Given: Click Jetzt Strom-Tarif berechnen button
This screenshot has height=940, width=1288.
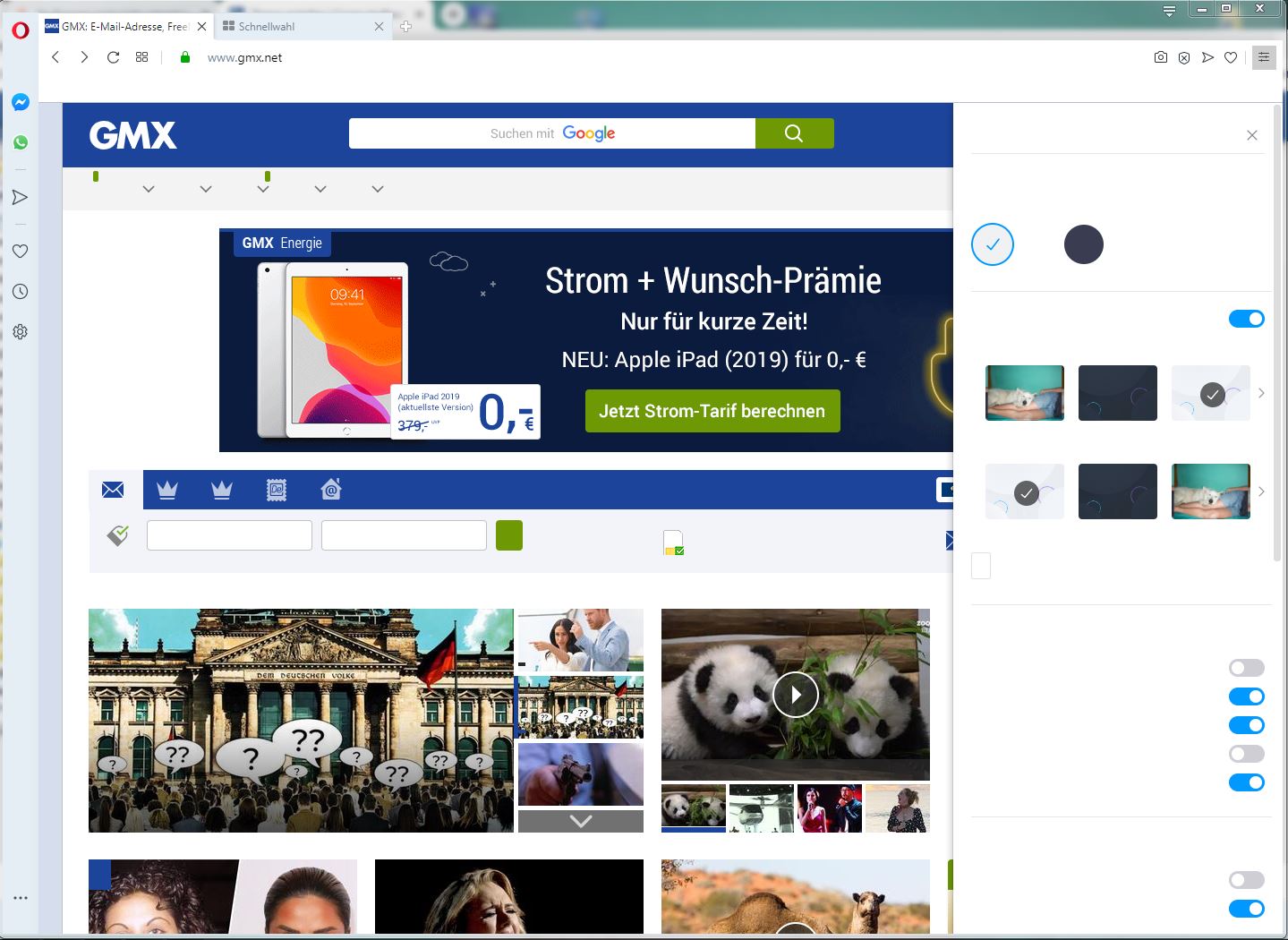Looking at the screenshot, I should click(x=712, y=411).
